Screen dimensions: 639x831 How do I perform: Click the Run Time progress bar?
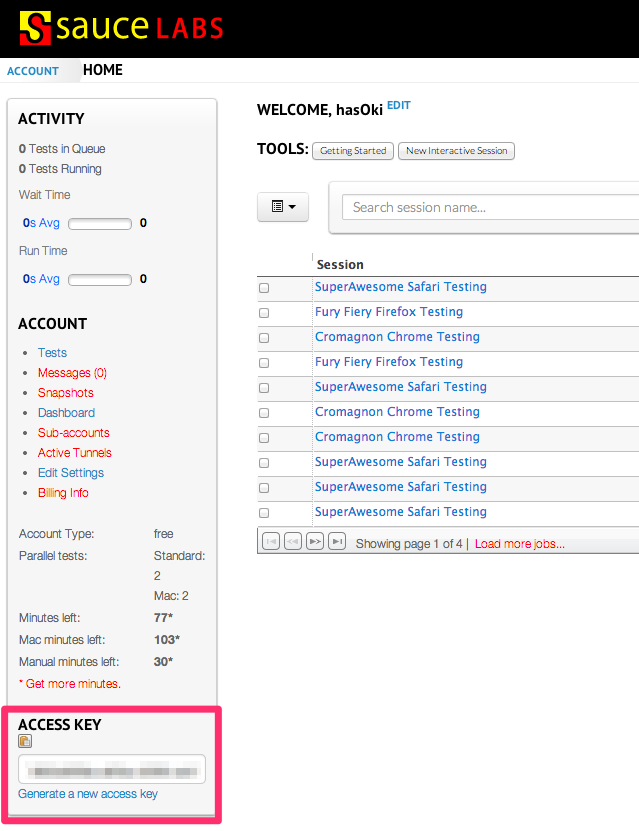point(100,280)
